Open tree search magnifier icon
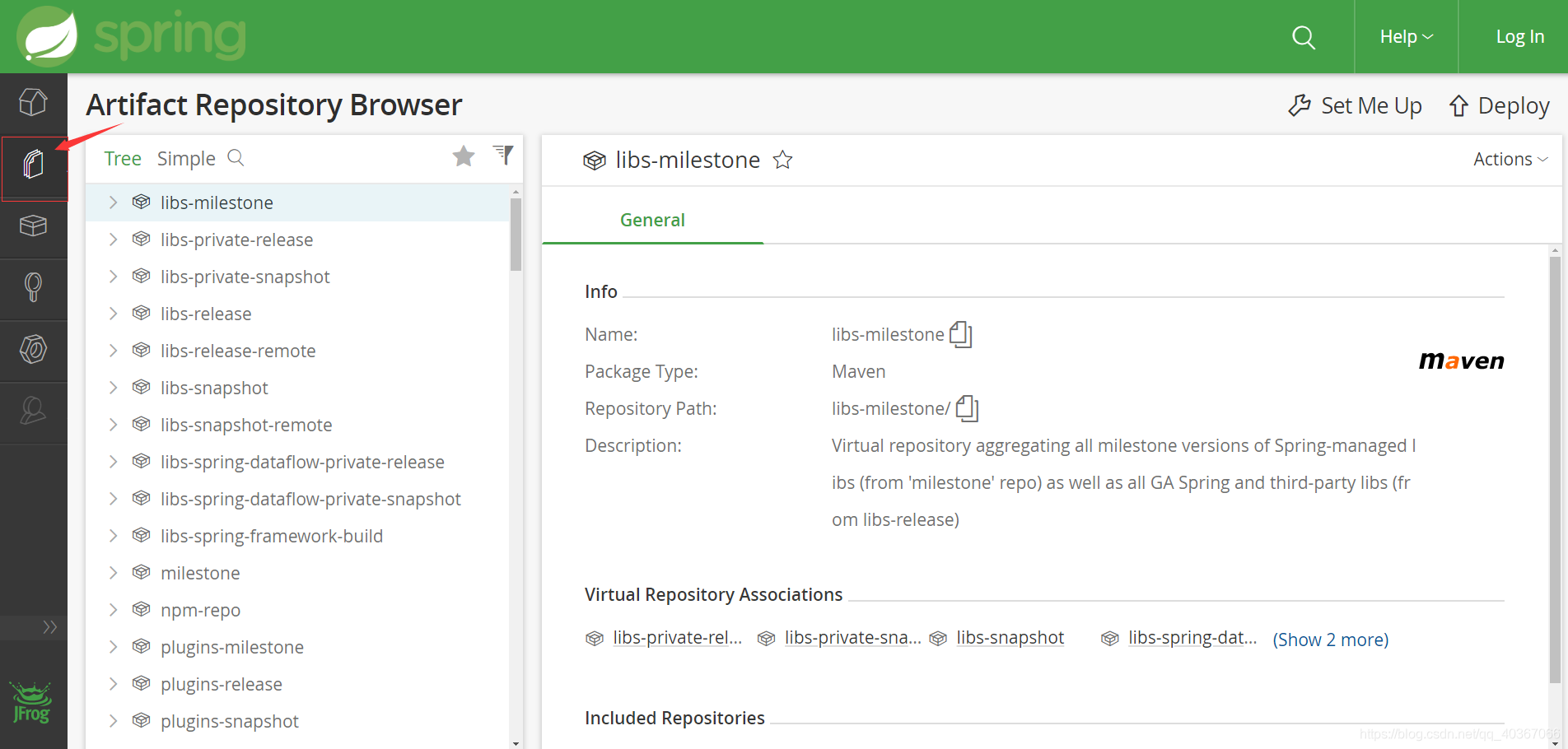The height and width of the screenshot is (749, 1568). (236, 157)
